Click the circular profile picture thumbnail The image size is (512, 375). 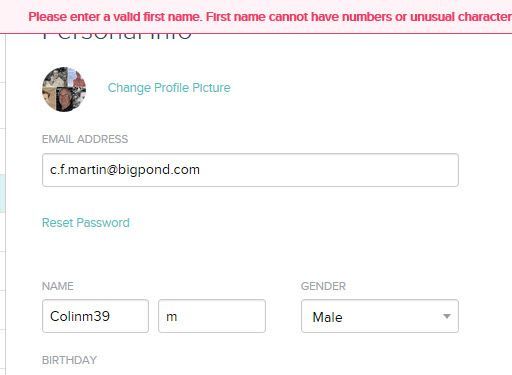coord(64,89)
